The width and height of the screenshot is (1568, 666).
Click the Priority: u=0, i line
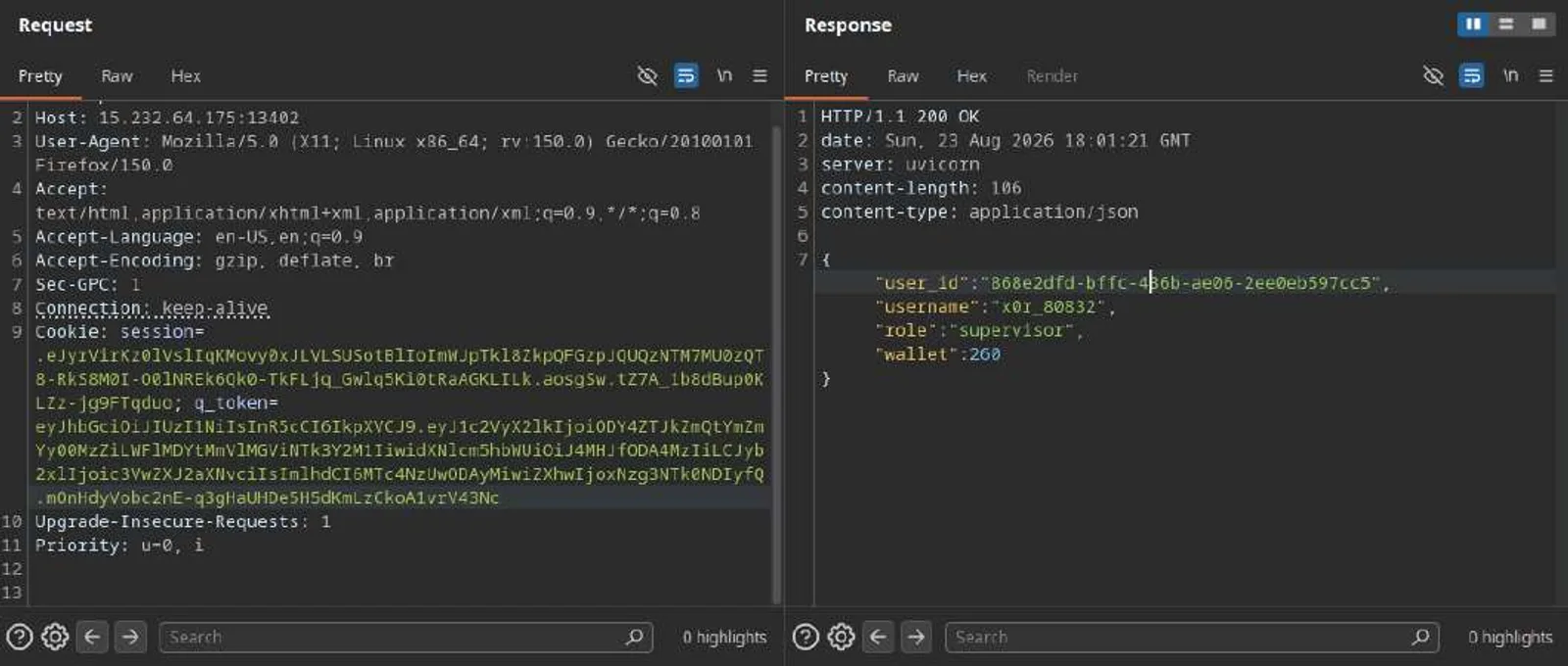pyautogui.click(x=119, y=546)
